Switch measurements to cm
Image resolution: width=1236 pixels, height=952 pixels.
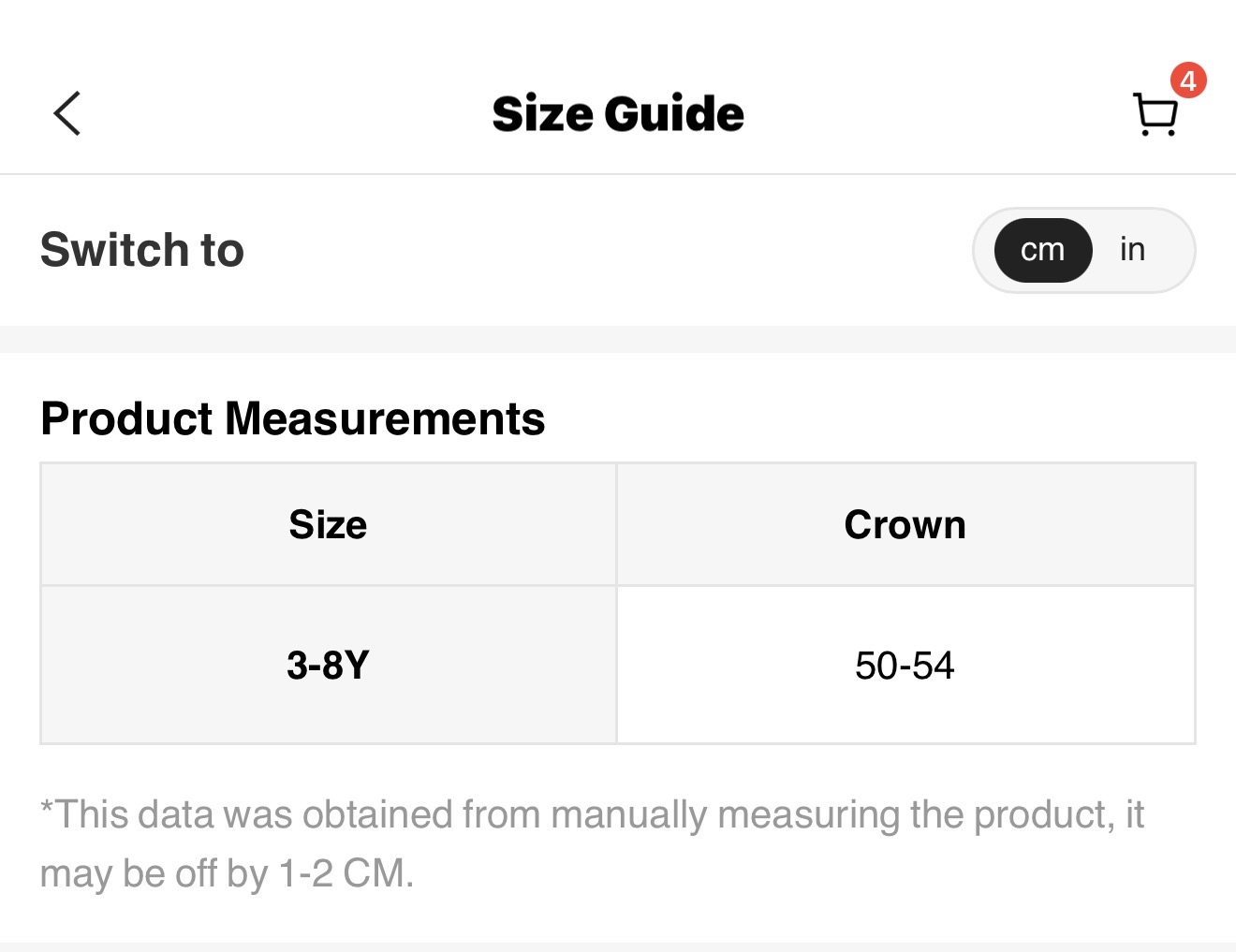click(x=1042, y=250)
